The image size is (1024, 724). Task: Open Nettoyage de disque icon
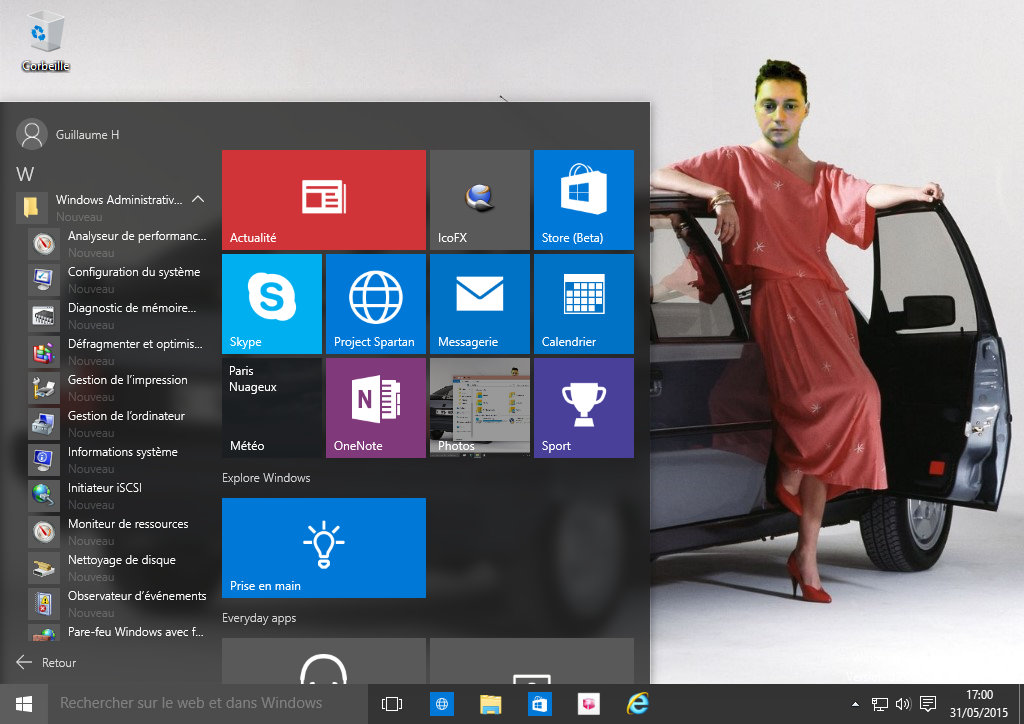click(x=44, y=568)
